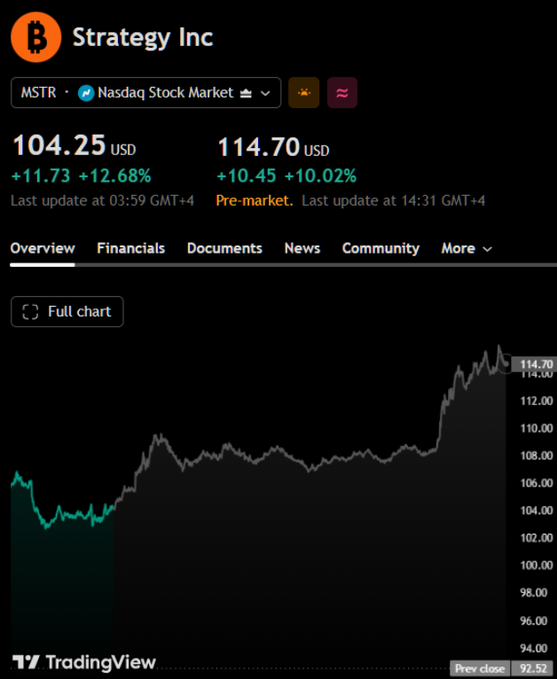557x679 pixels.
Task: Open the Documents tab
Action: (224, 248)
